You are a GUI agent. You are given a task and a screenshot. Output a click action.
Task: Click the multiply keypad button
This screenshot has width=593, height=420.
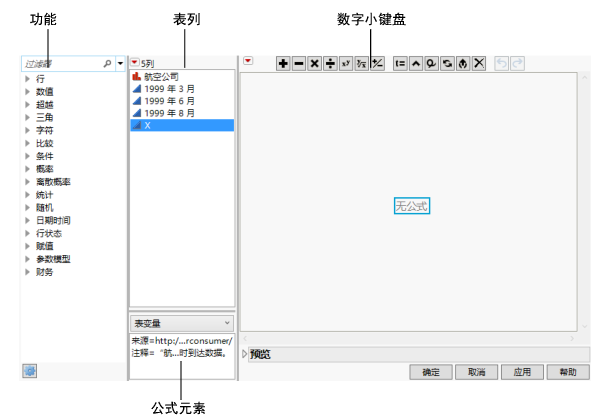pos(314,64)
